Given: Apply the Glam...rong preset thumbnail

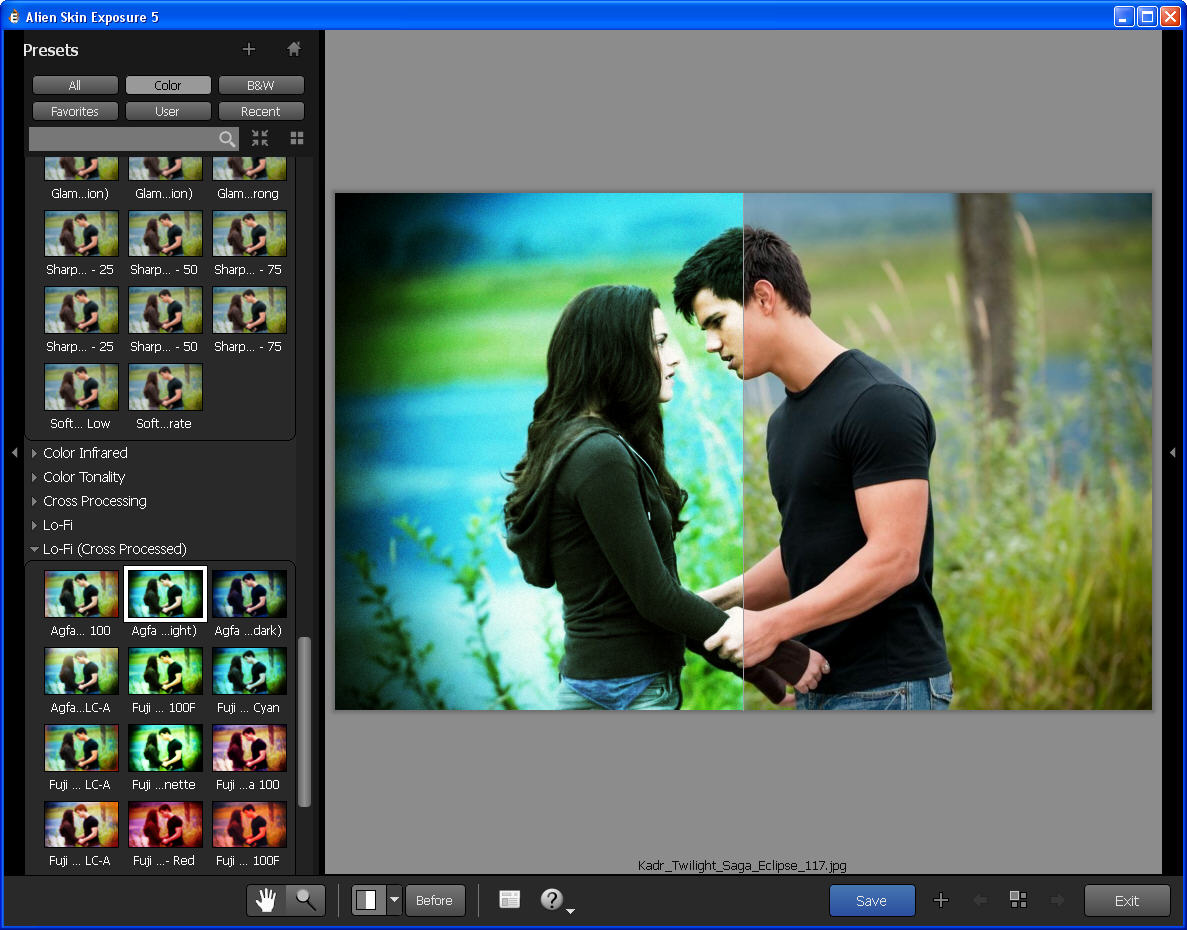Looking at the screenshot, I should pyautogui.click(x=250, y=169).
